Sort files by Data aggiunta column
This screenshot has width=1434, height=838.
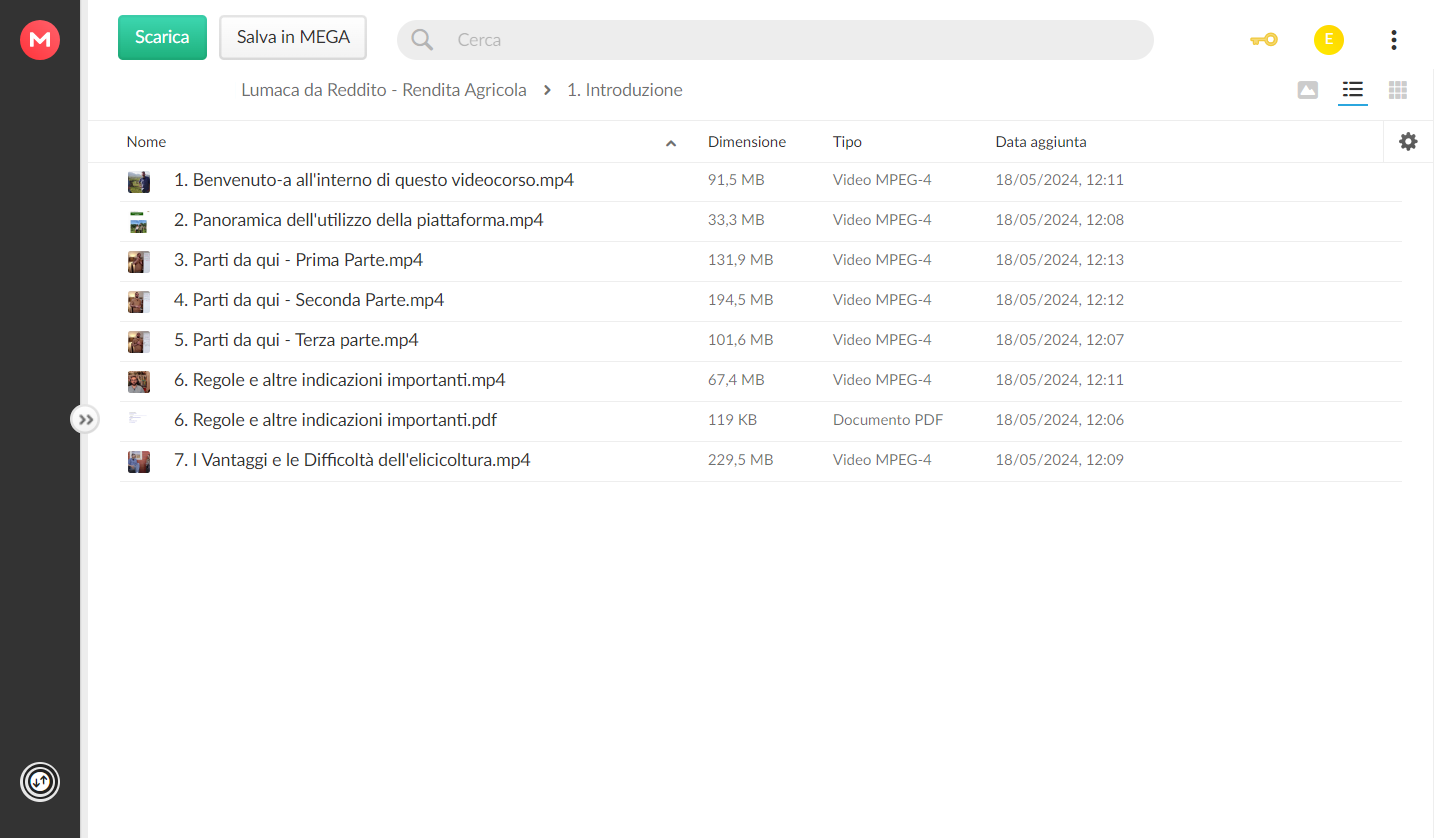point(1041,142)
